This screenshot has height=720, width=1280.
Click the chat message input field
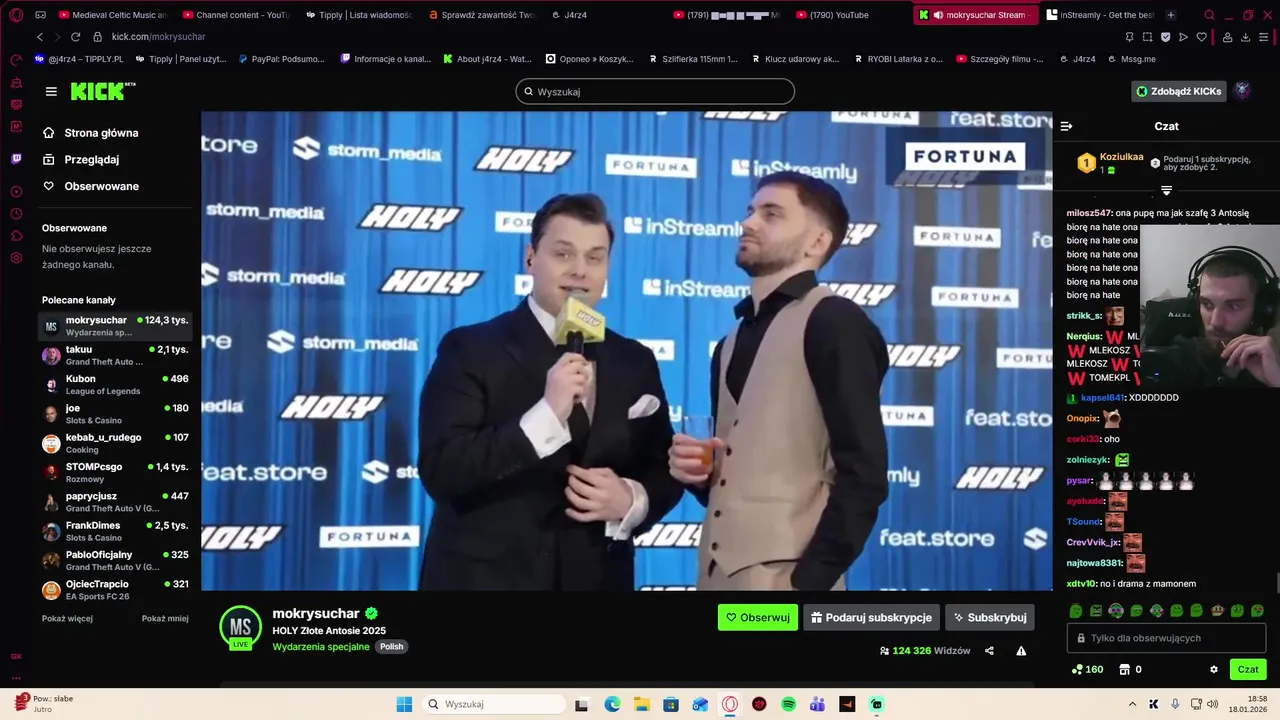click(x=1166, y=638)
